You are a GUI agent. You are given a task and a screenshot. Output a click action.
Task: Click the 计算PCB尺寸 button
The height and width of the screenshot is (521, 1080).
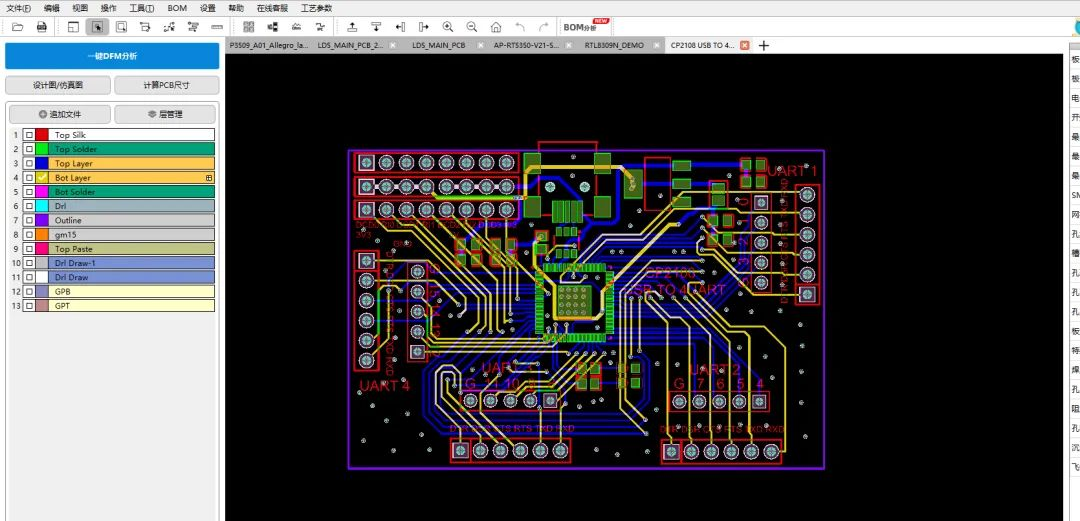click(166, 85)
